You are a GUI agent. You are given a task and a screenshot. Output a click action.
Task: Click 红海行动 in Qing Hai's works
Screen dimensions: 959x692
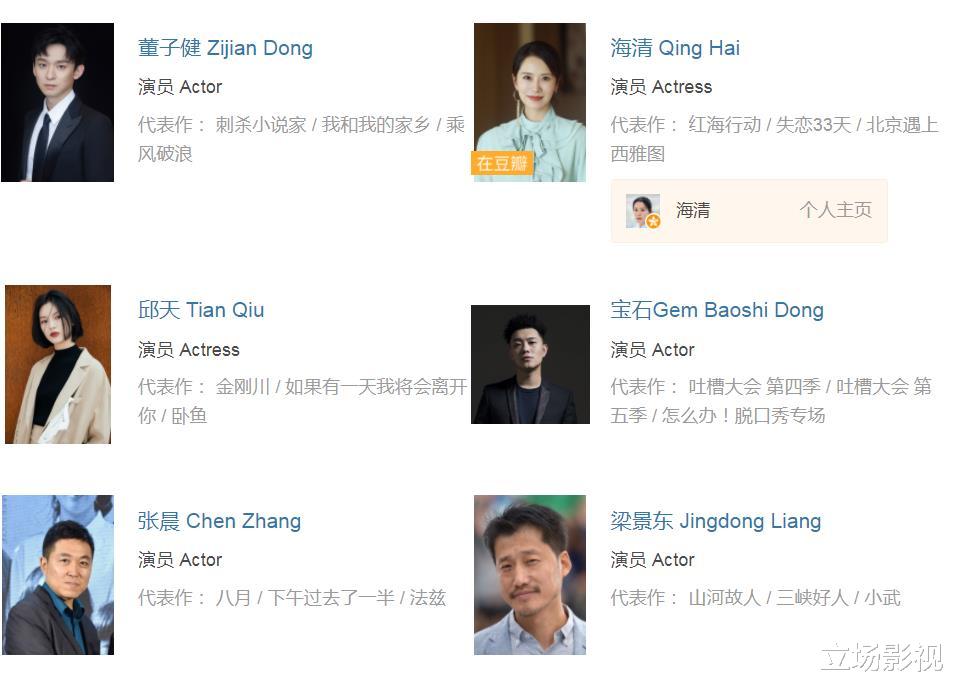pyautogui.click(x=724, y=125)
